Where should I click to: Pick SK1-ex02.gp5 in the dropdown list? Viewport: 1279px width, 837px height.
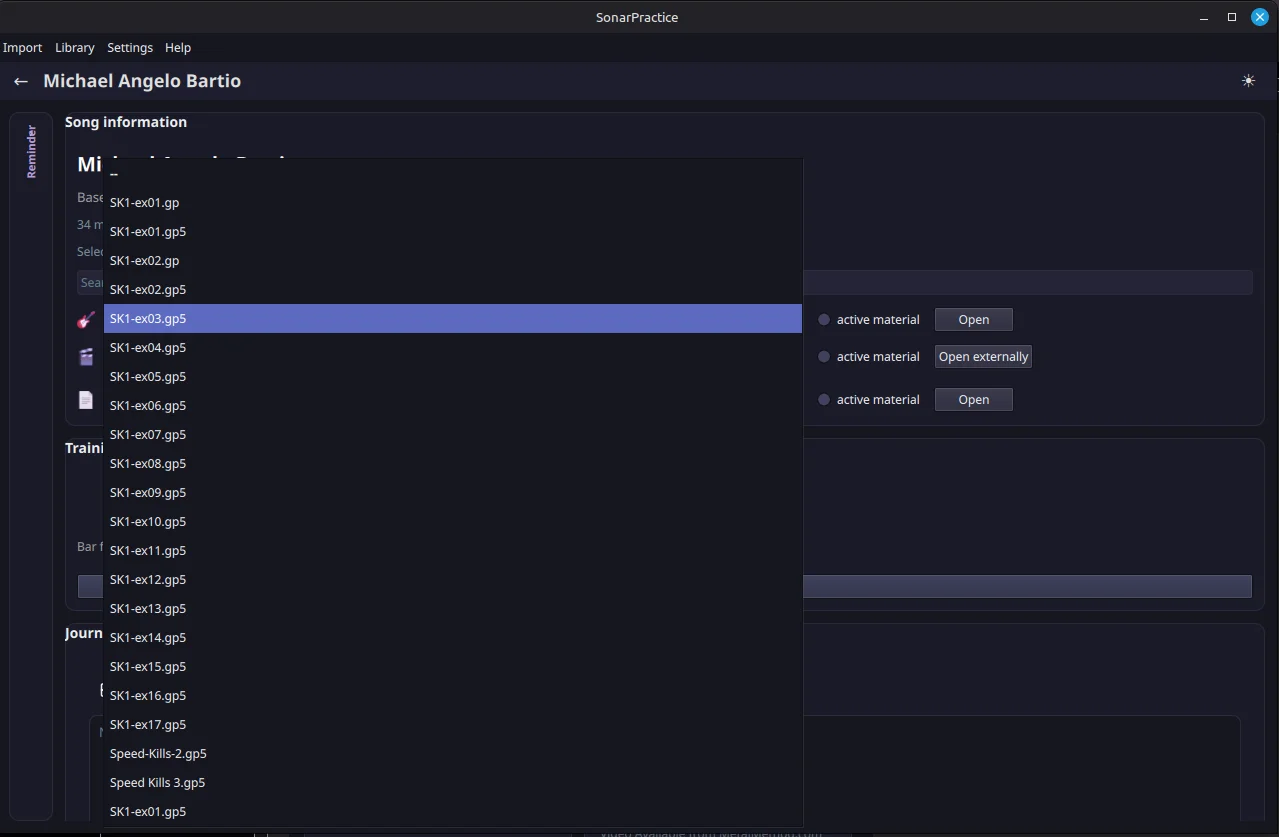[453, 290]
